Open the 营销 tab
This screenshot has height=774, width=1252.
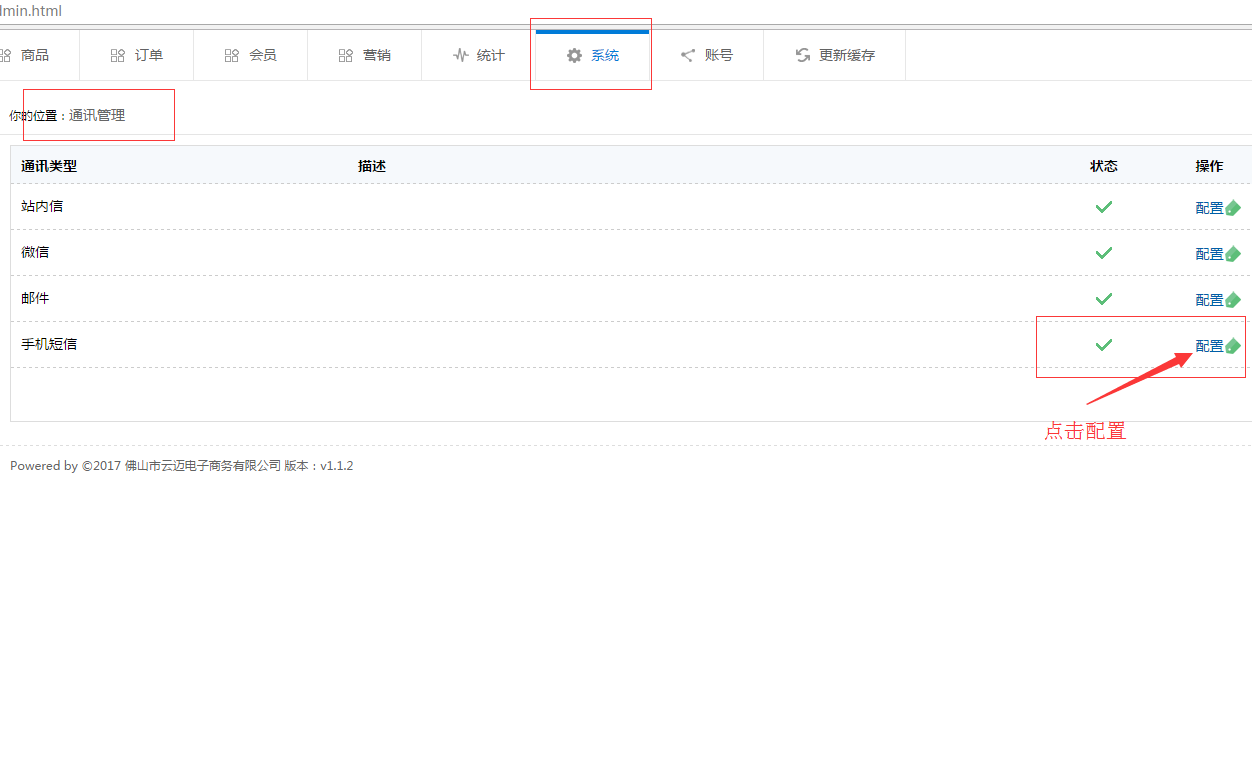pos(365,56)
